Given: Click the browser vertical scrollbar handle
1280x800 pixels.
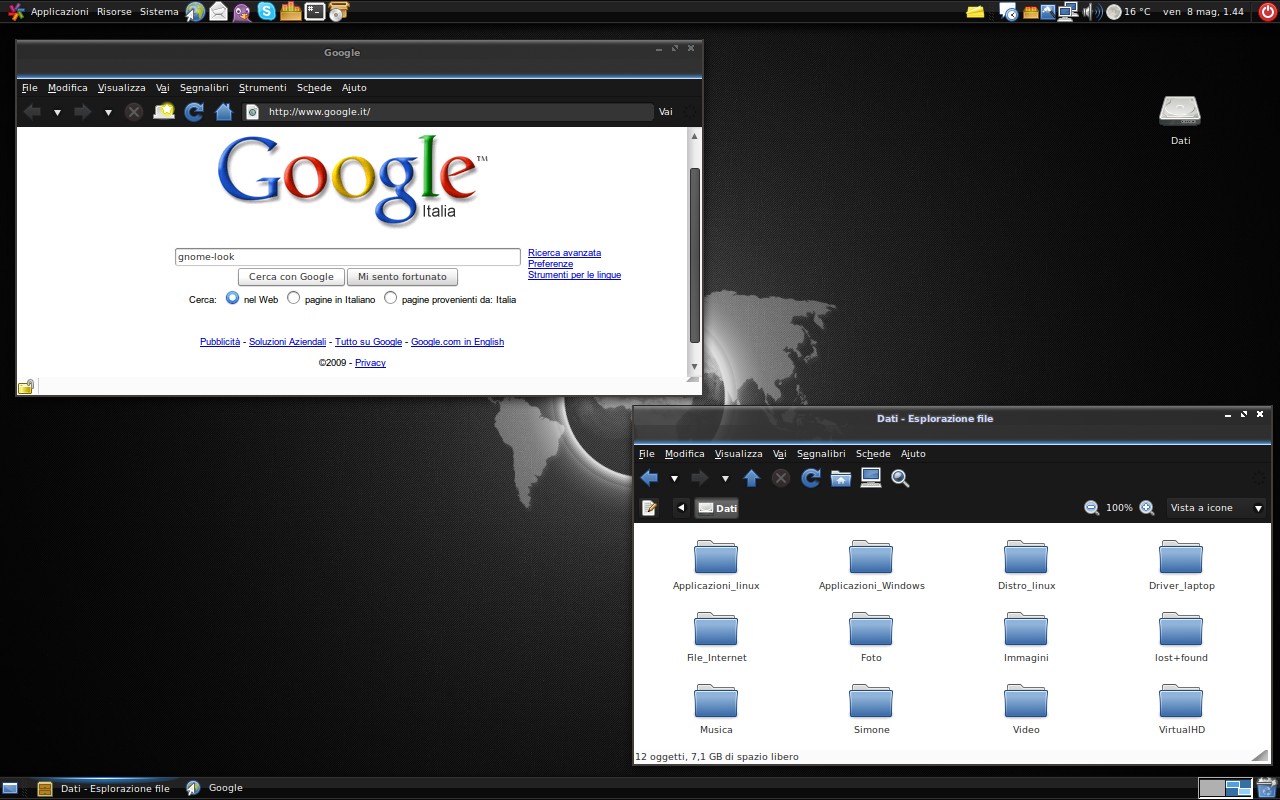Looking at the screenshot, I should point(695,256).
